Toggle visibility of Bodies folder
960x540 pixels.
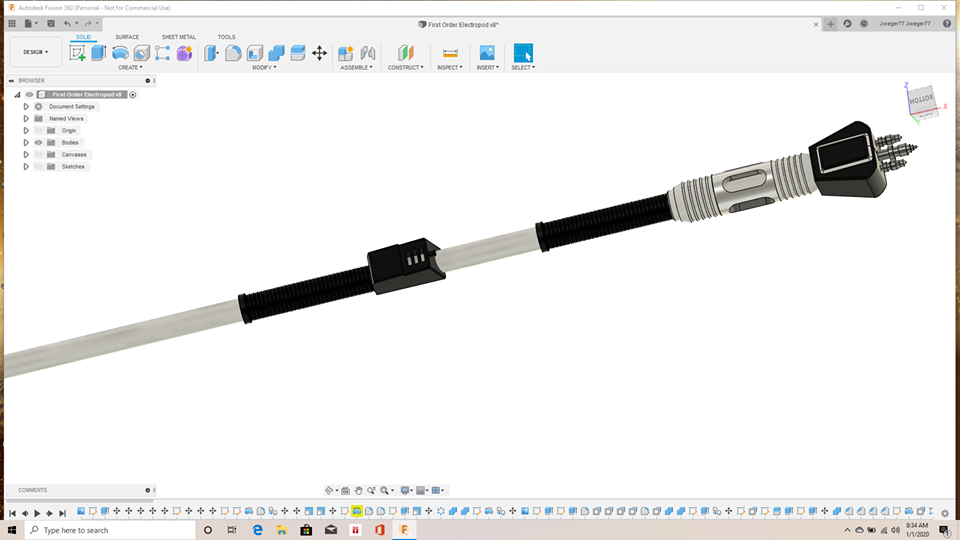(39, 143)
